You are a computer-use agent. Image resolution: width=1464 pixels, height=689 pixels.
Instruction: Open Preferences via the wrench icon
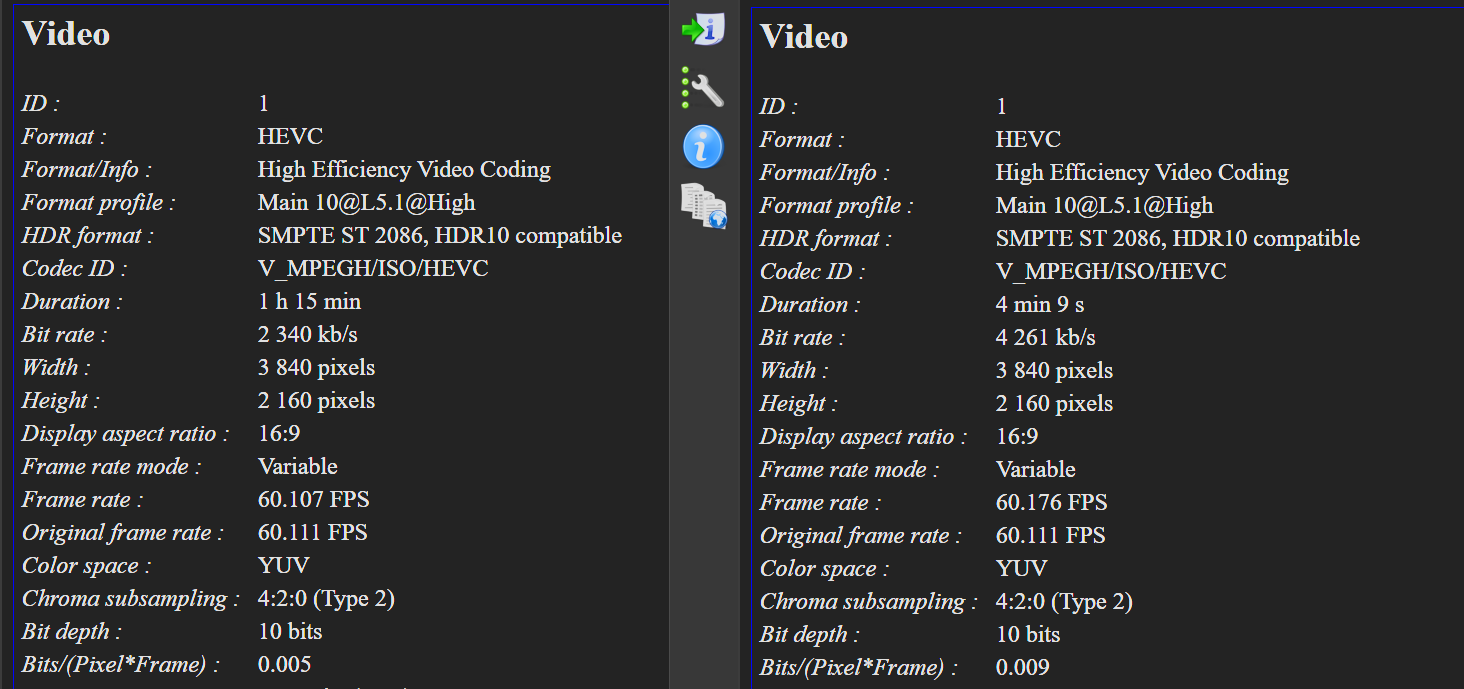click(703, 88)
